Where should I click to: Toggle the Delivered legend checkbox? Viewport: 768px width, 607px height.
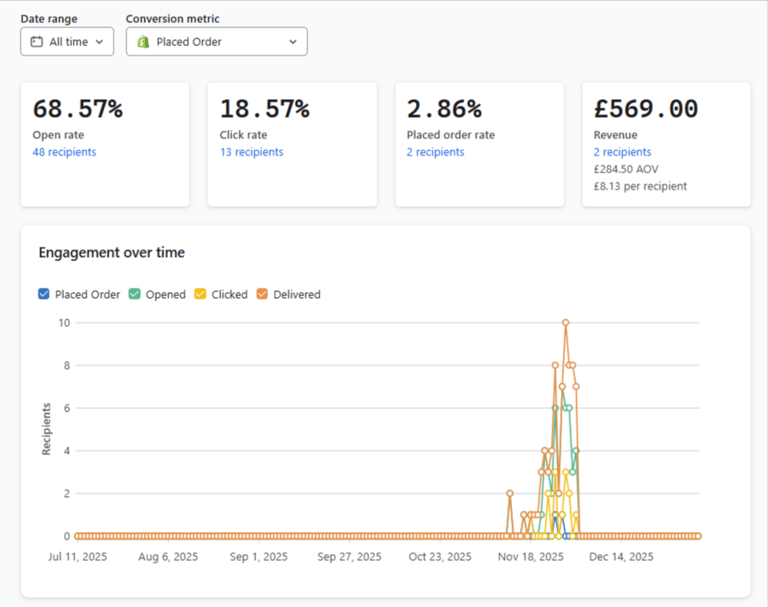[263, 294]
